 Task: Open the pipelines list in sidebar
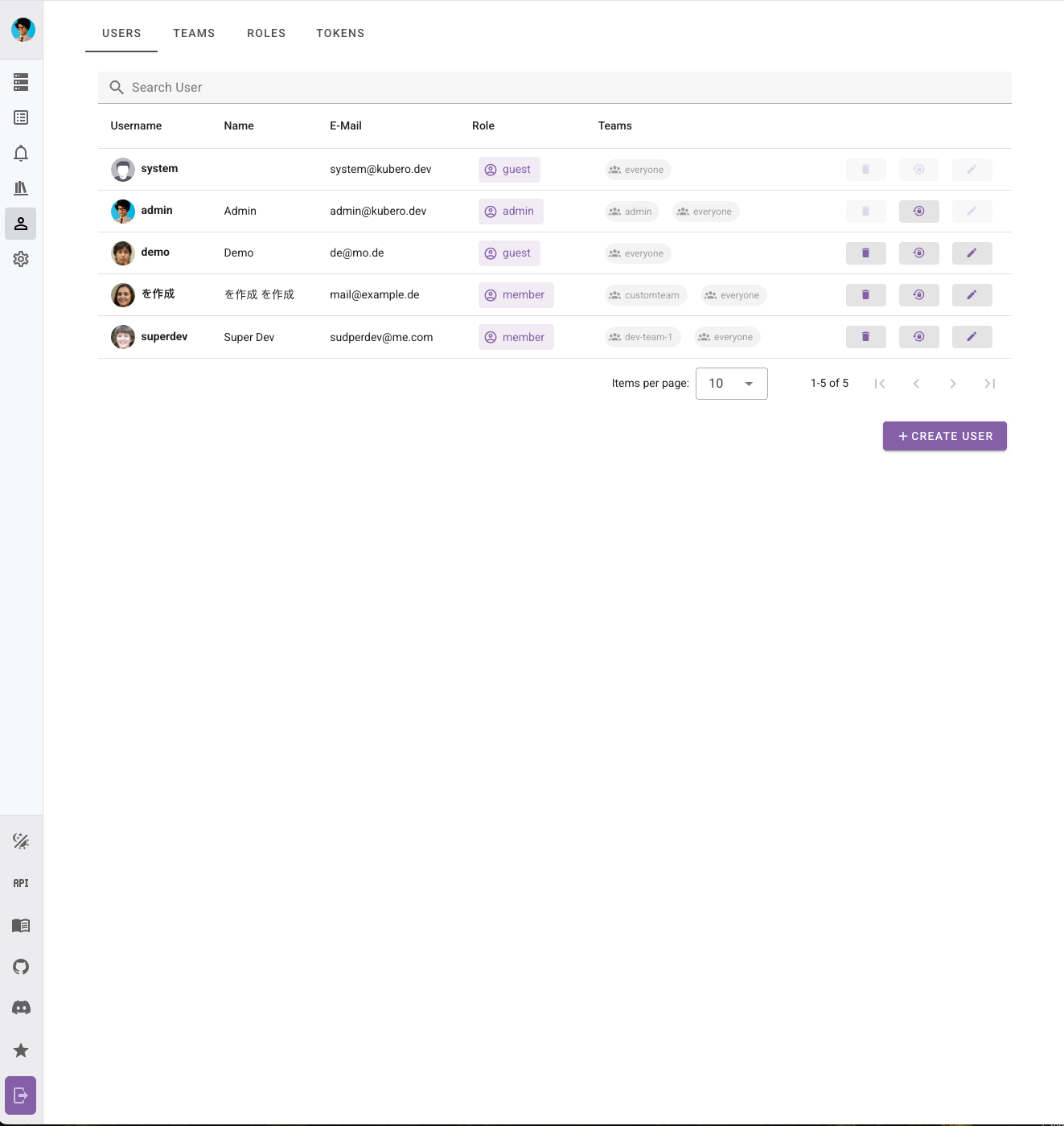21,82
